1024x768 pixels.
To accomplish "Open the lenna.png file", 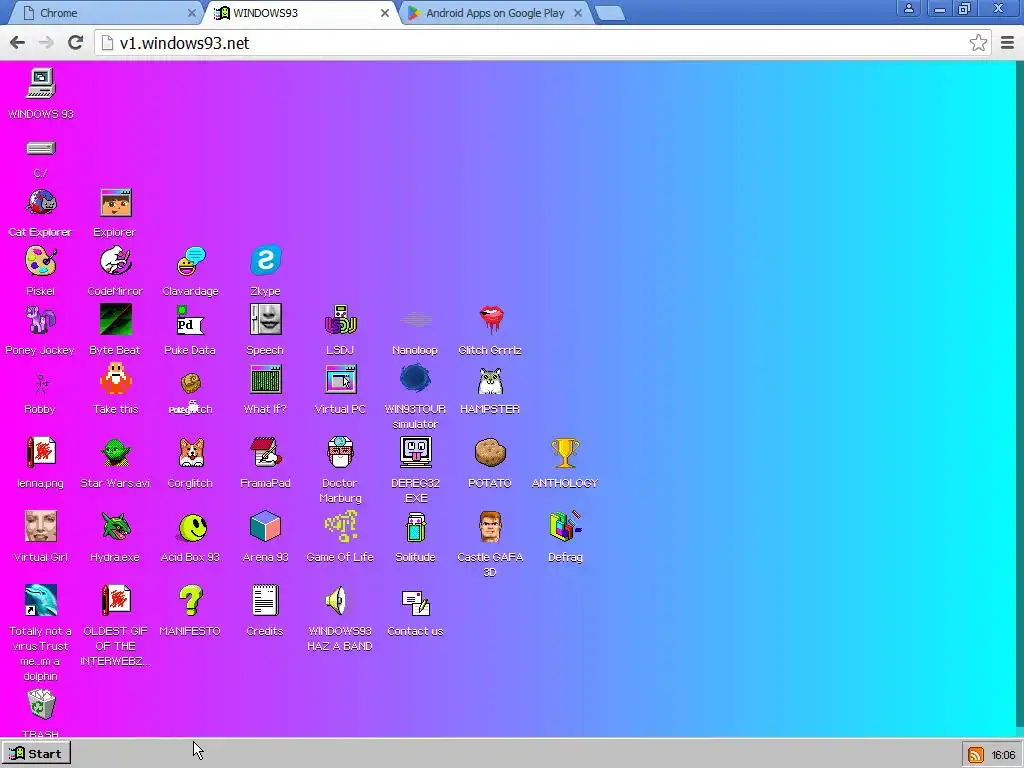I will click(40, 452).
